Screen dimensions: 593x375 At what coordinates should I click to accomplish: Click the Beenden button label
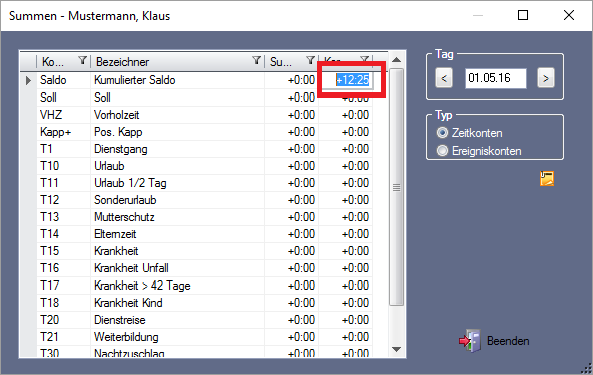(x=508, y=341)
